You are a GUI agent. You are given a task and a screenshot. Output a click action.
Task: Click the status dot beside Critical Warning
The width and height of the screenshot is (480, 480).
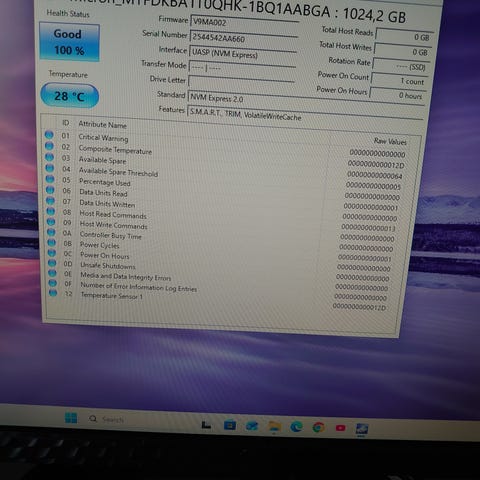(x=49, y=135)
